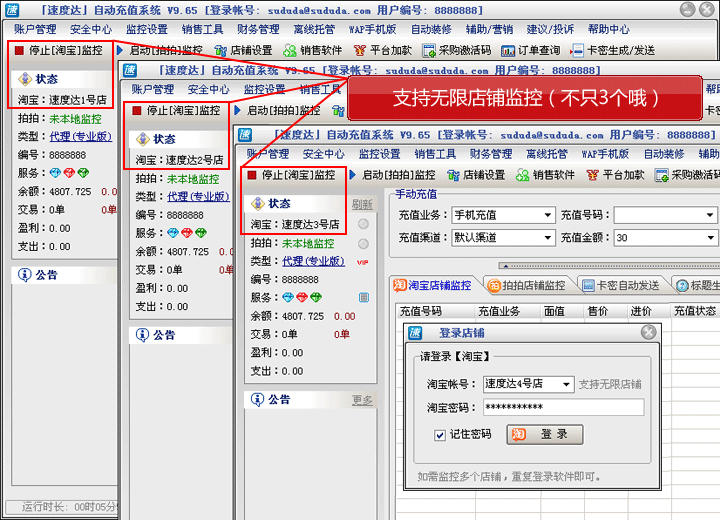720x520 pixels.
Task: Click 平台加款 in the front window toolbar
Action: click(x=616, y=175)
